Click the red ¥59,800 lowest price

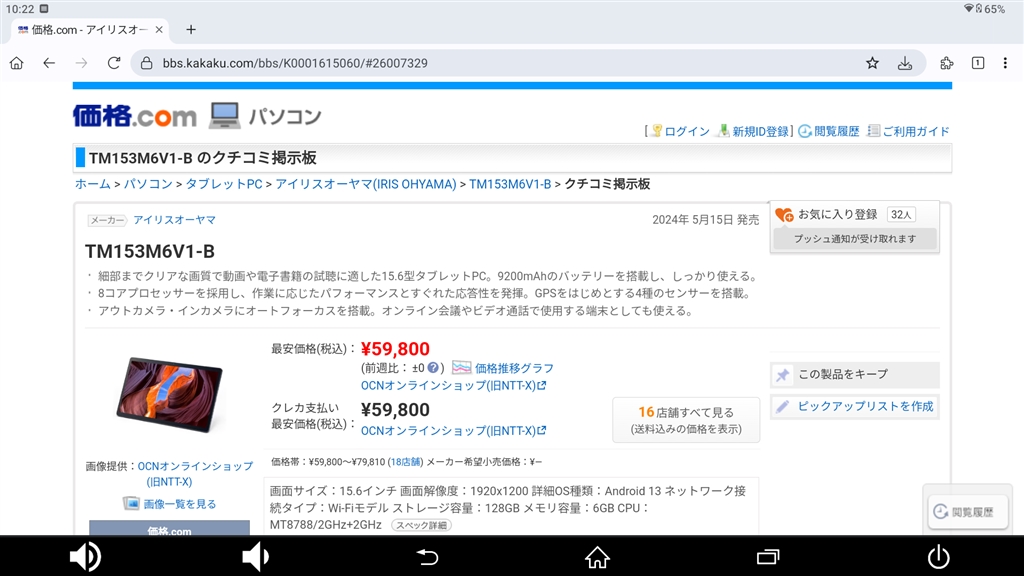395,349
